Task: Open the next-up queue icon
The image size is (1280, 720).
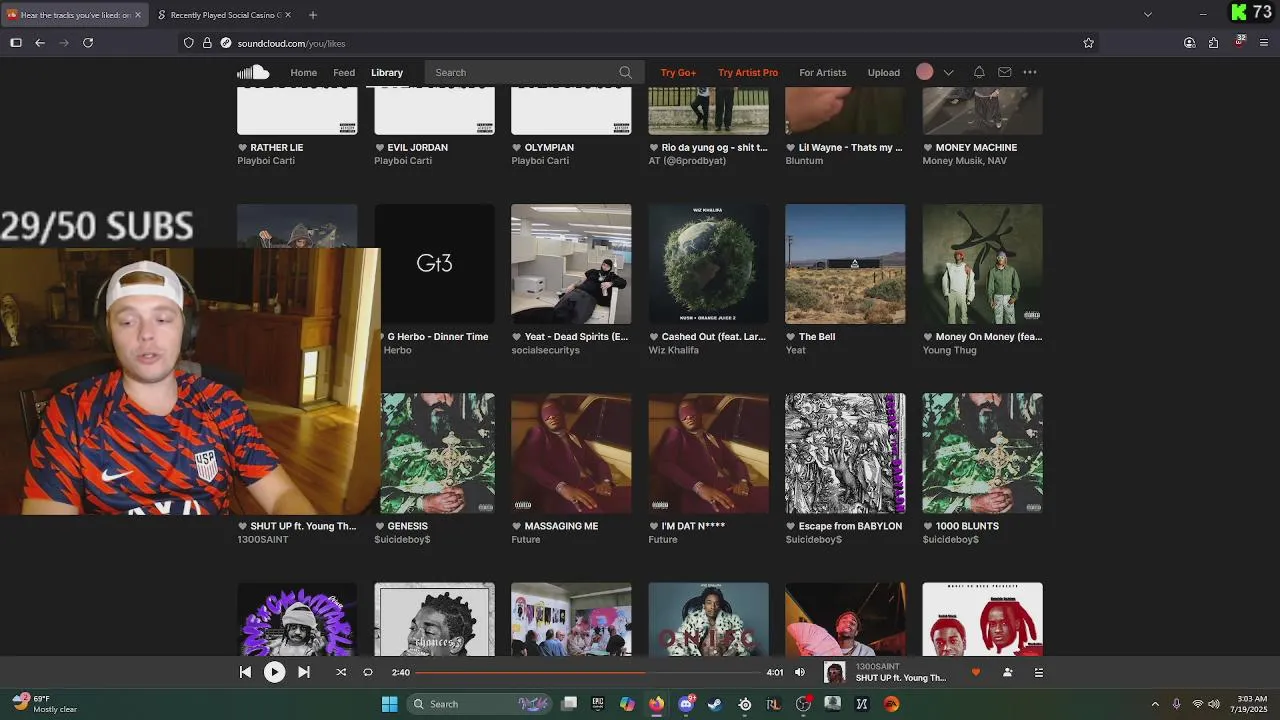Action: [x=1039, y=673]
